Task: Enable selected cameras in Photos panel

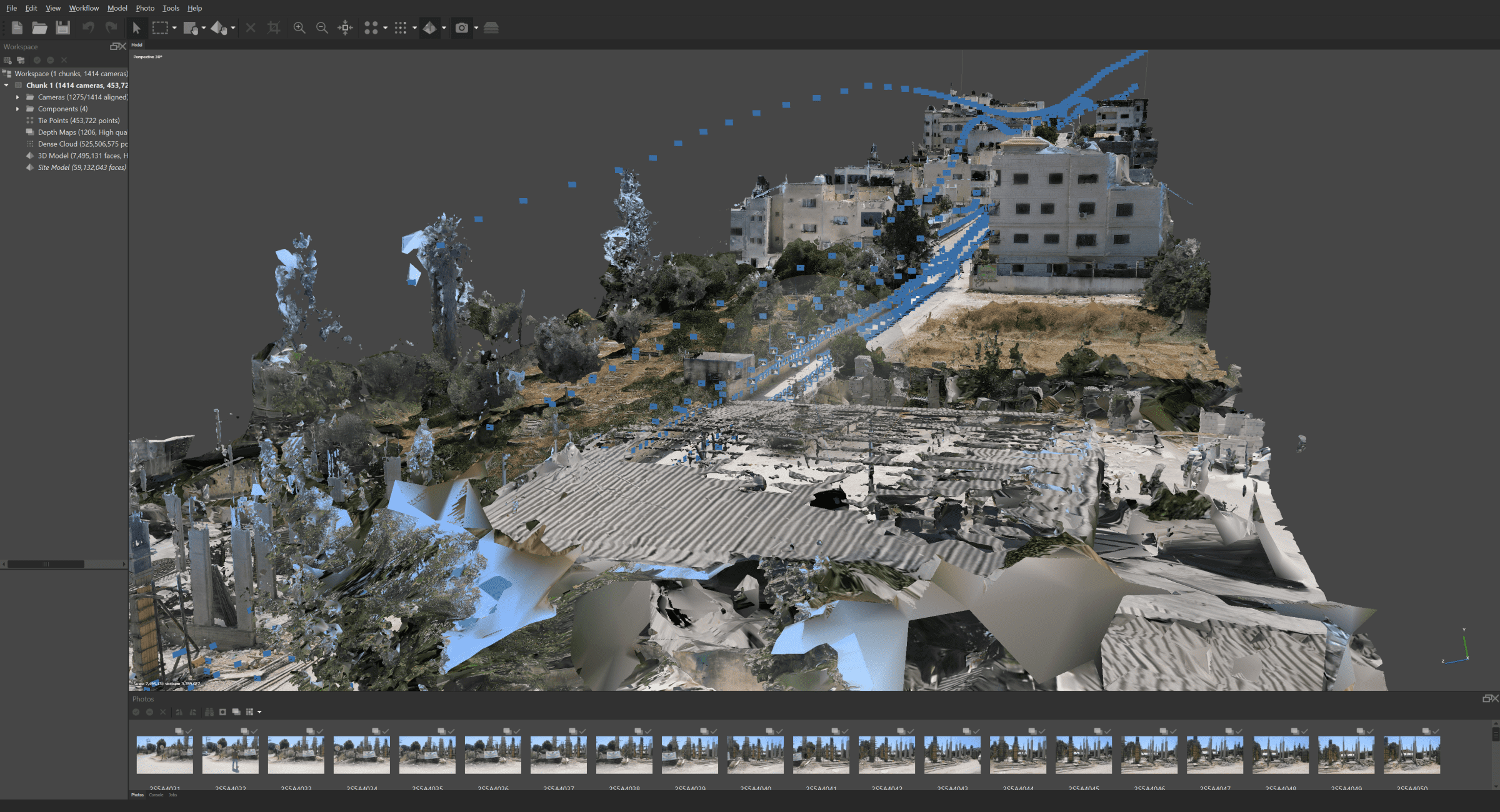Action: [x=136, y=712]
